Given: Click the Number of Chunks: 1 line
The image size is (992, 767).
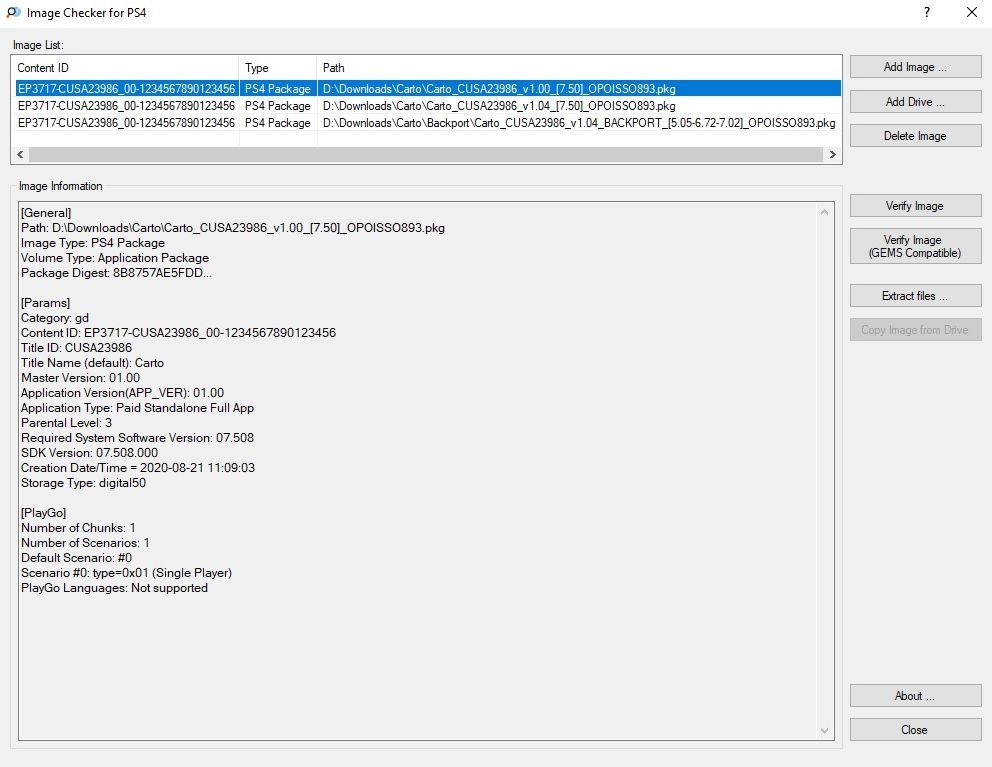Looking at the screenshot, I should tap(78, 528).
